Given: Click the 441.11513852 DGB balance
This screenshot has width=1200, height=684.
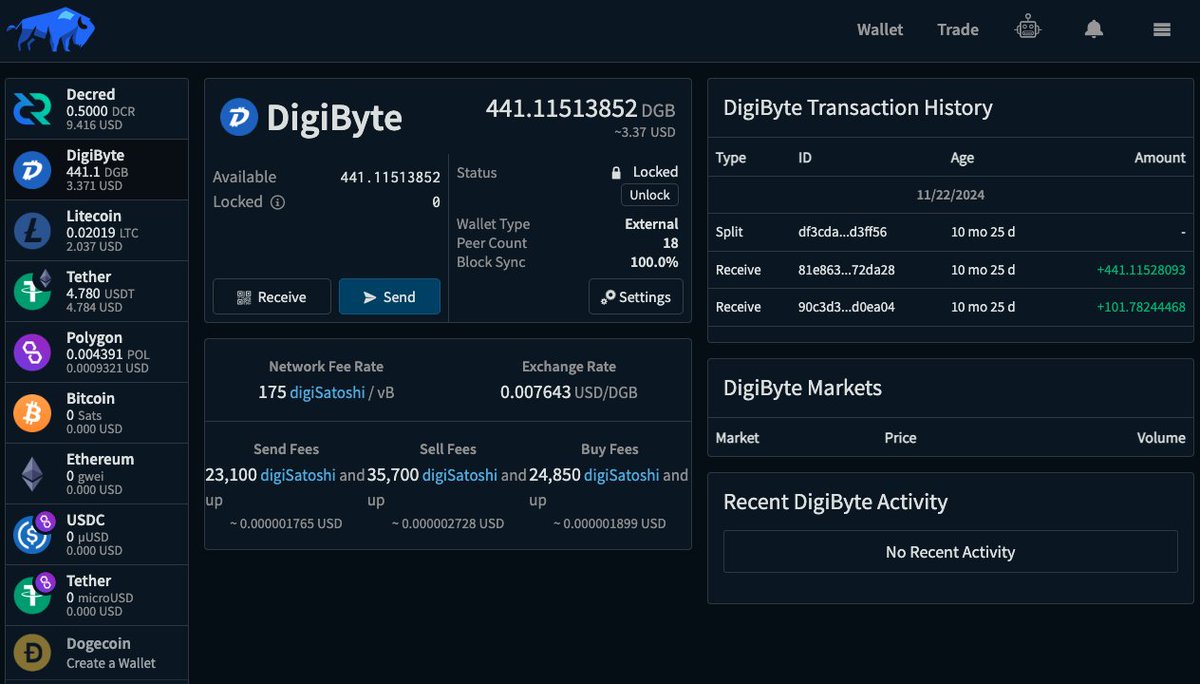Looking at the screenshot, I should (x=580, y=109).
